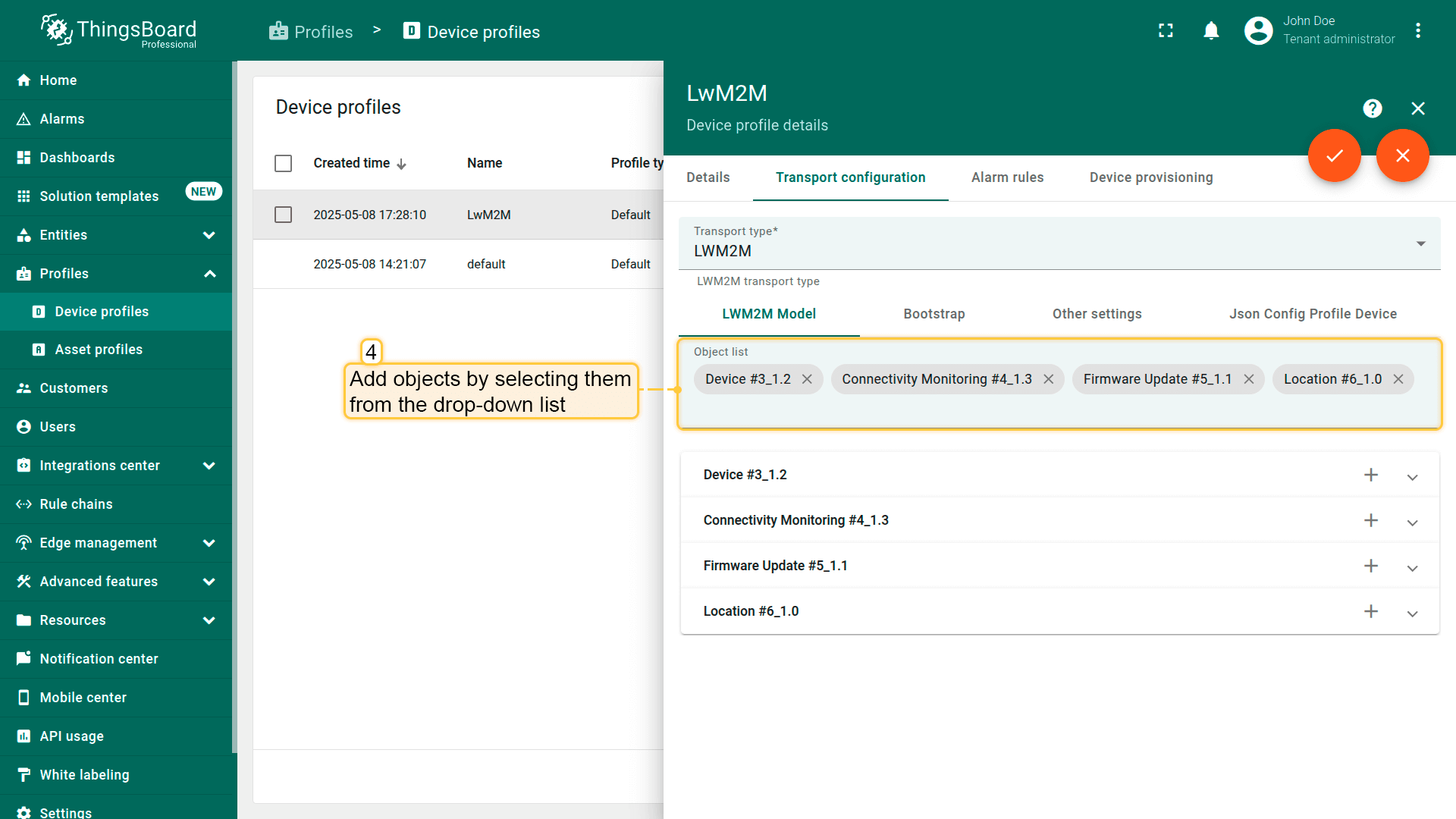Discard changes with orange X button
1456x819 pixels.
click(1402, 155)
